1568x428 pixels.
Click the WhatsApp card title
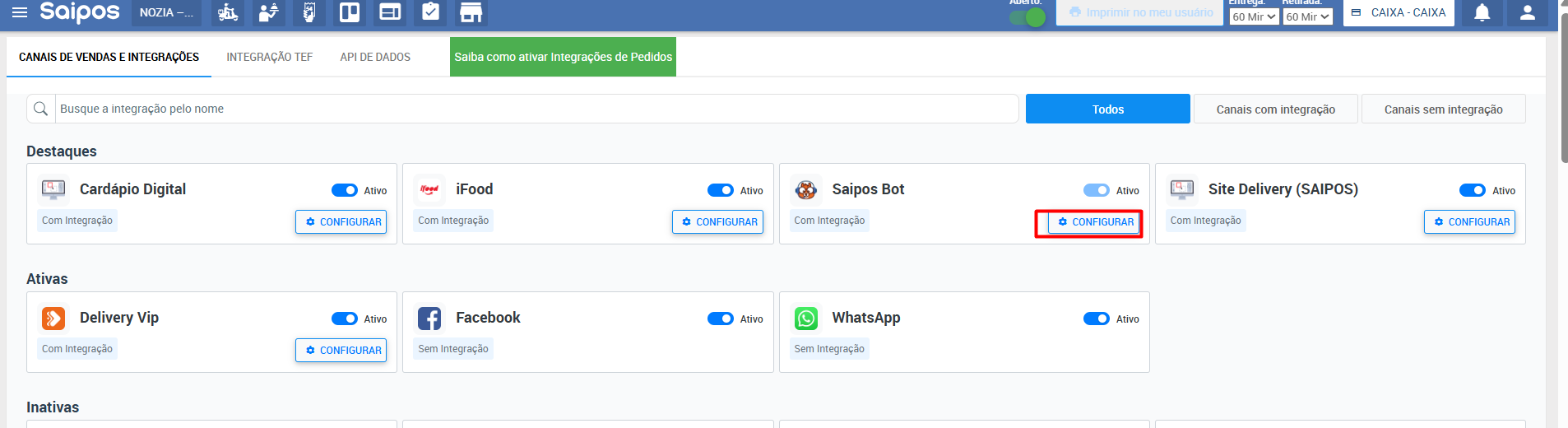pos(866,318)
